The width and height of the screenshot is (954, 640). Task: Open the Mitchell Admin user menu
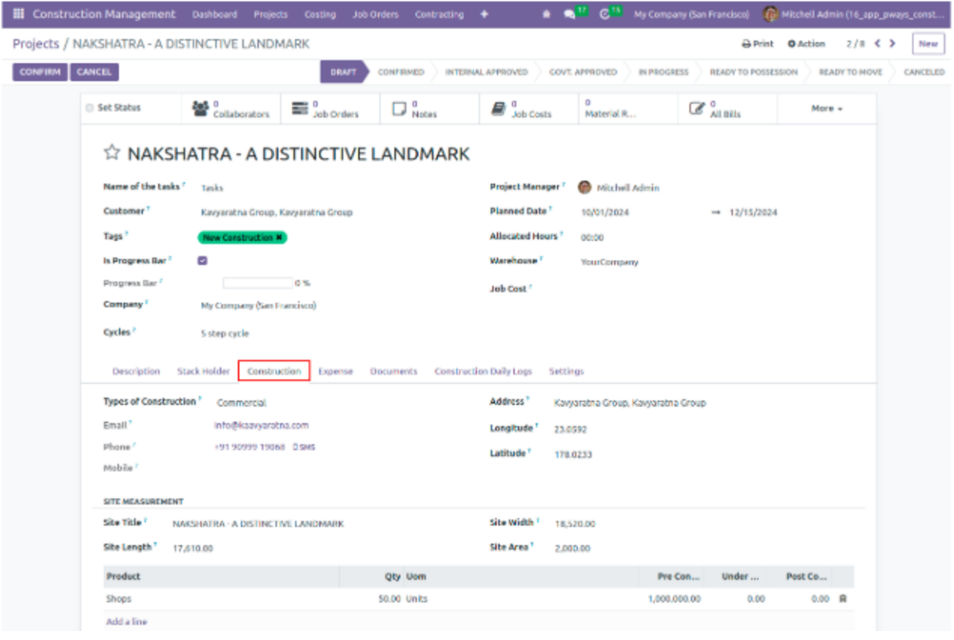[x=854, y=15]
